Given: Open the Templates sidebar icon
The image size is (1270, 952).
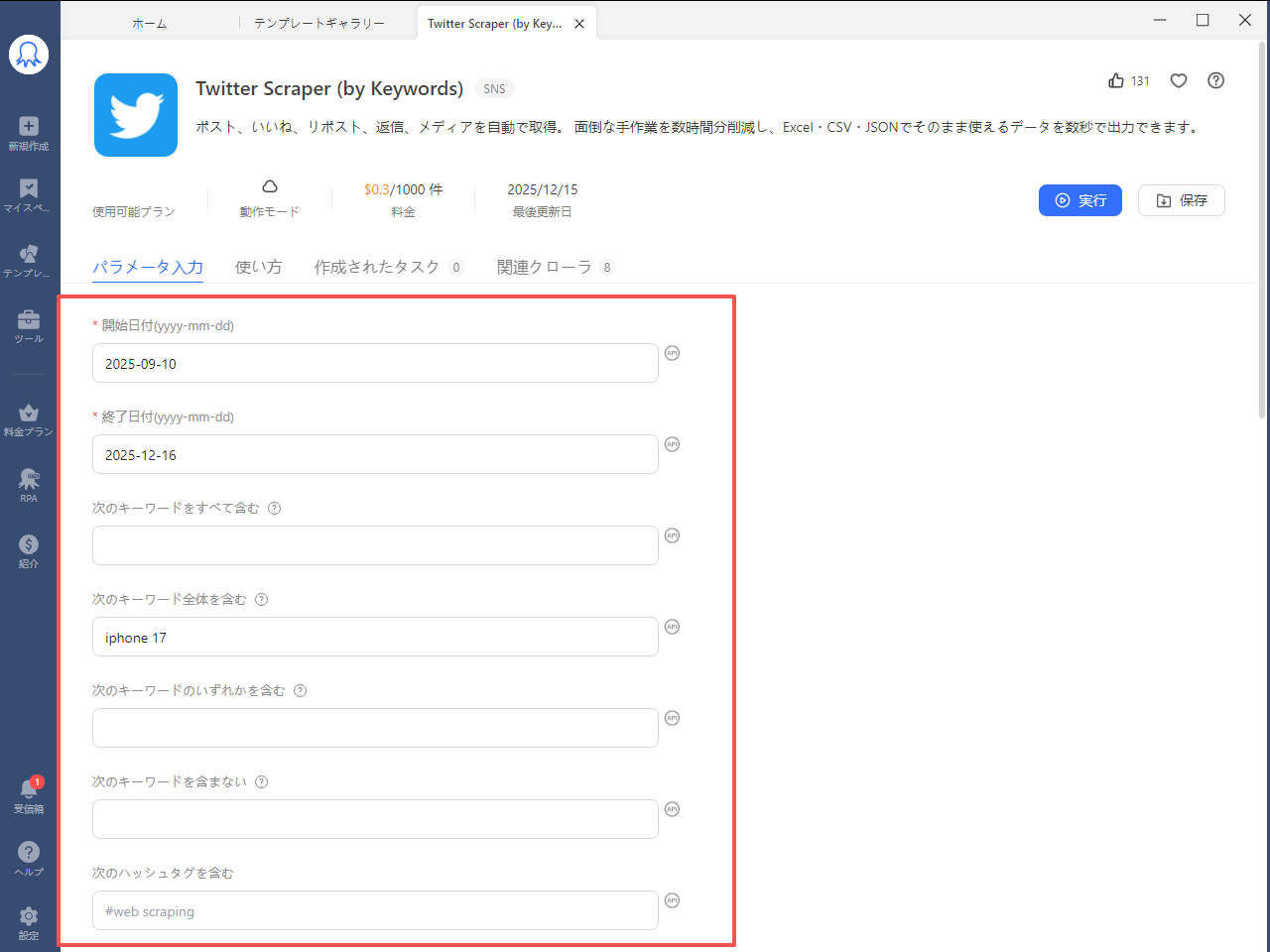Looking at the screenshot, I should pyautogui.click(x=29, y=254).
